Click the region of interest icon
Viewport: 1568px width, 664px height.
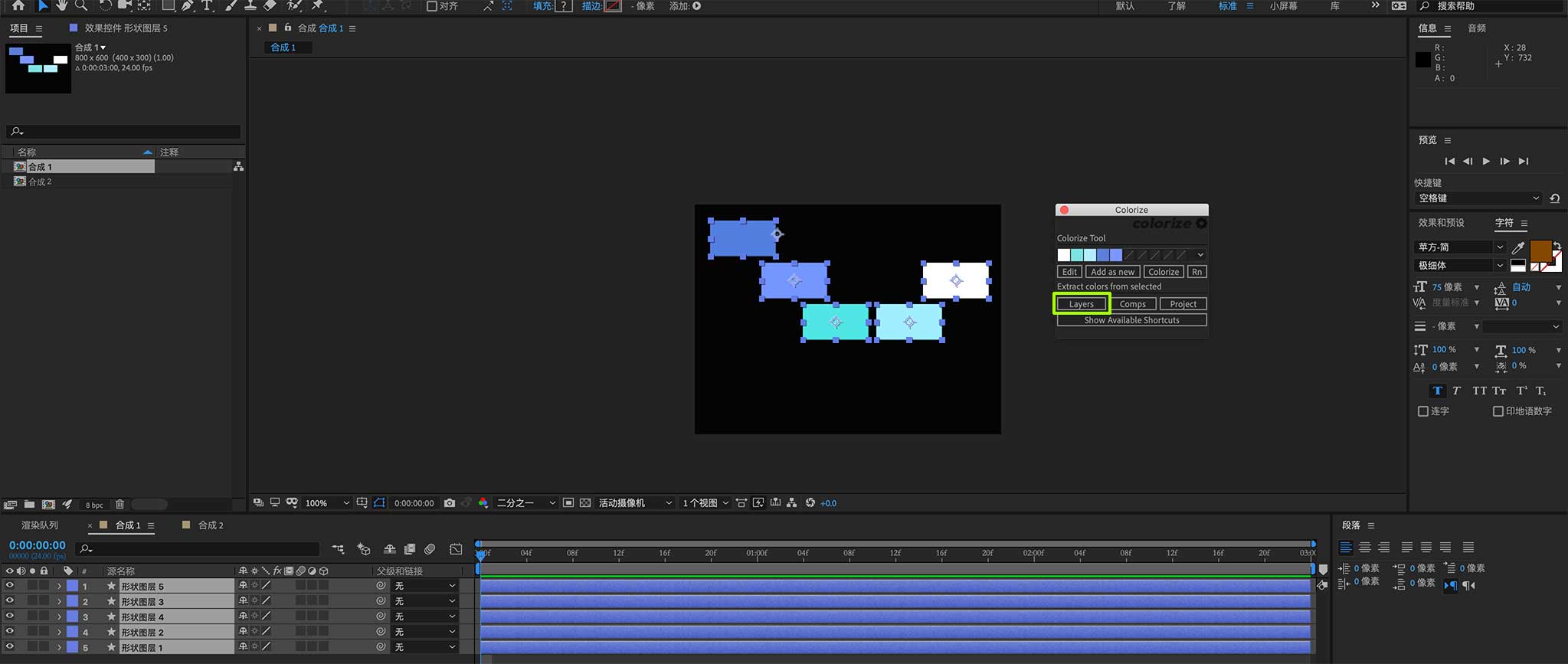[x=568, y=503]
